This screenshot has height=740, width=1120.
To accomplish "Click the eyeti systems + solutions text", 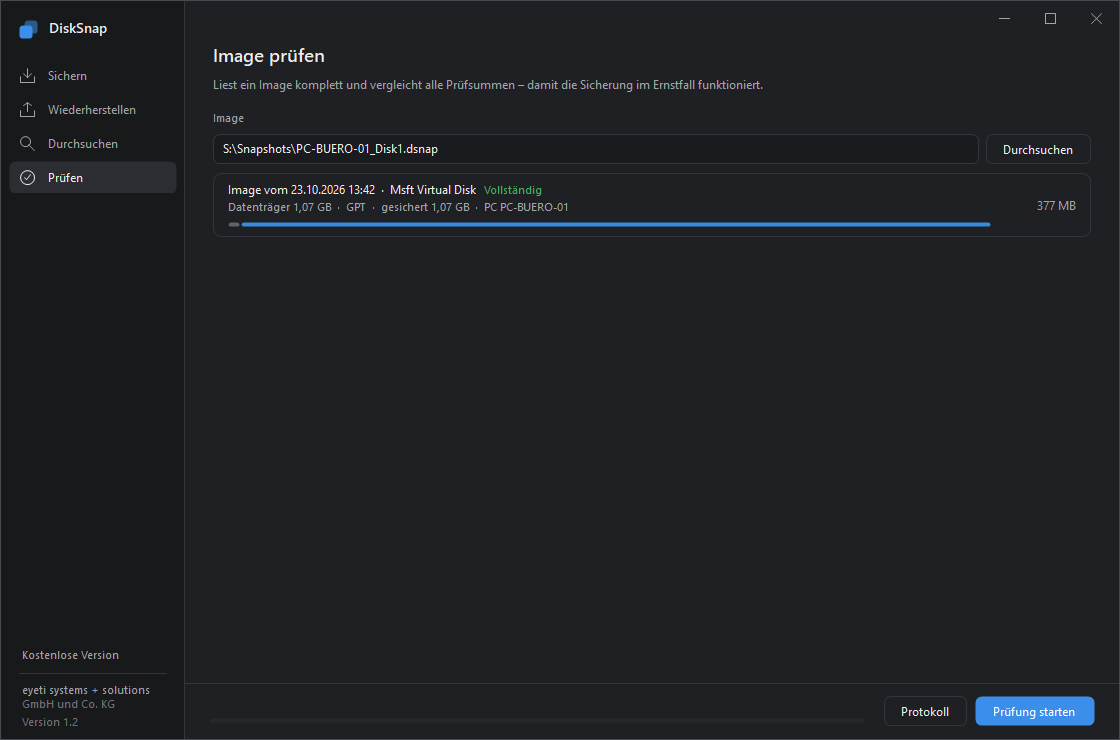I will click(86, 690).
